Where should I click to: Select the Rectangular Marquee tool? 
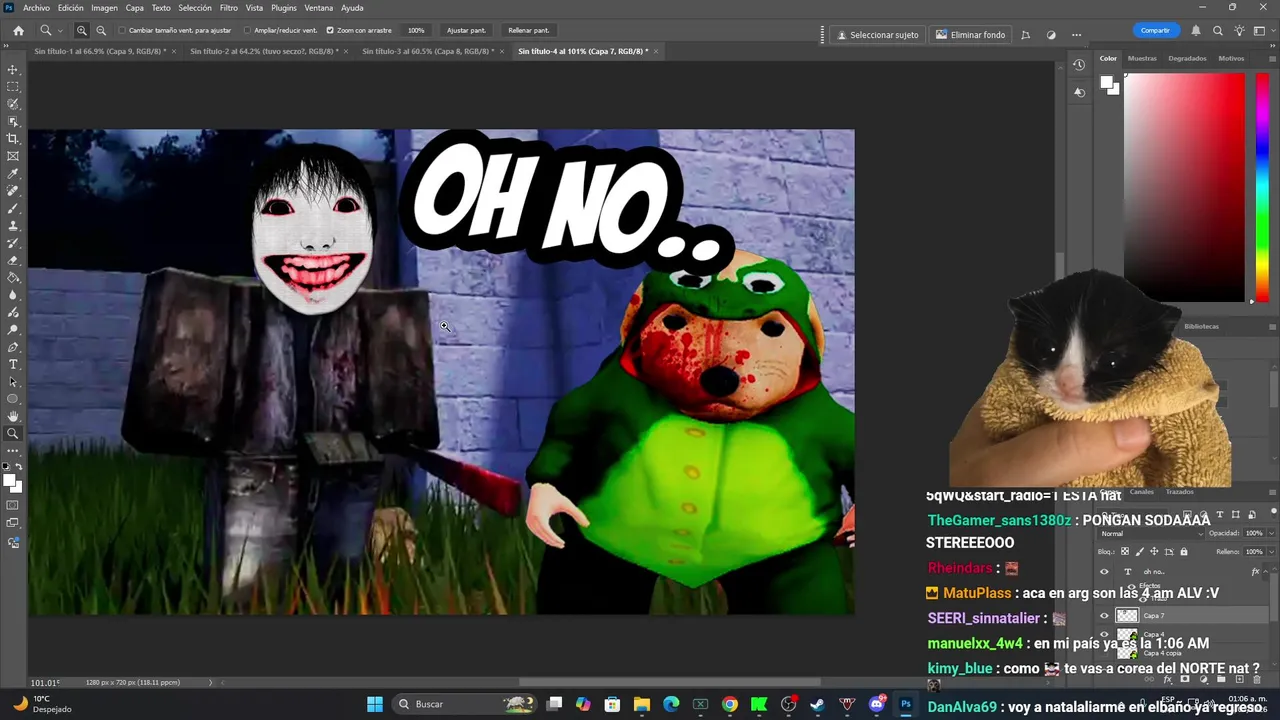click(13, 87)
